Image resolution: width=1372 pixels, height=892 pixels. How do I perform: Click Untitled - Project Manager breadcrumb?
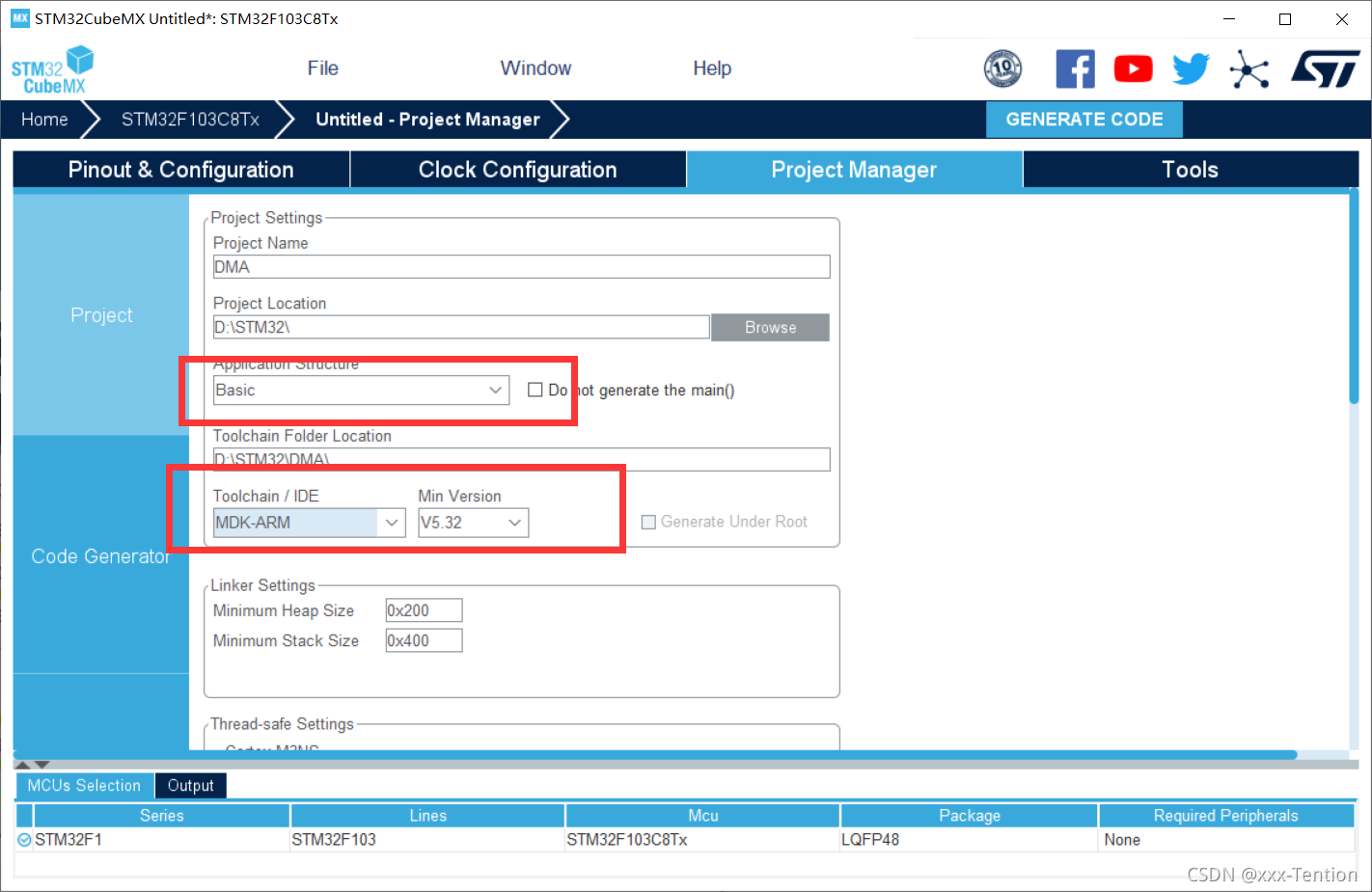point(427,120)
